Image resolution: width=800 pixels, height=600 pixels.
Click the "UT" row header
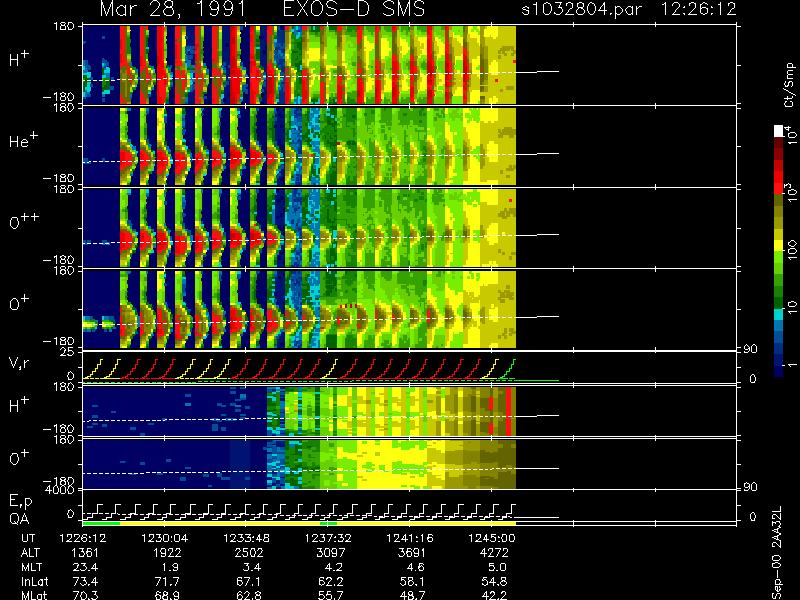(28, 538)
